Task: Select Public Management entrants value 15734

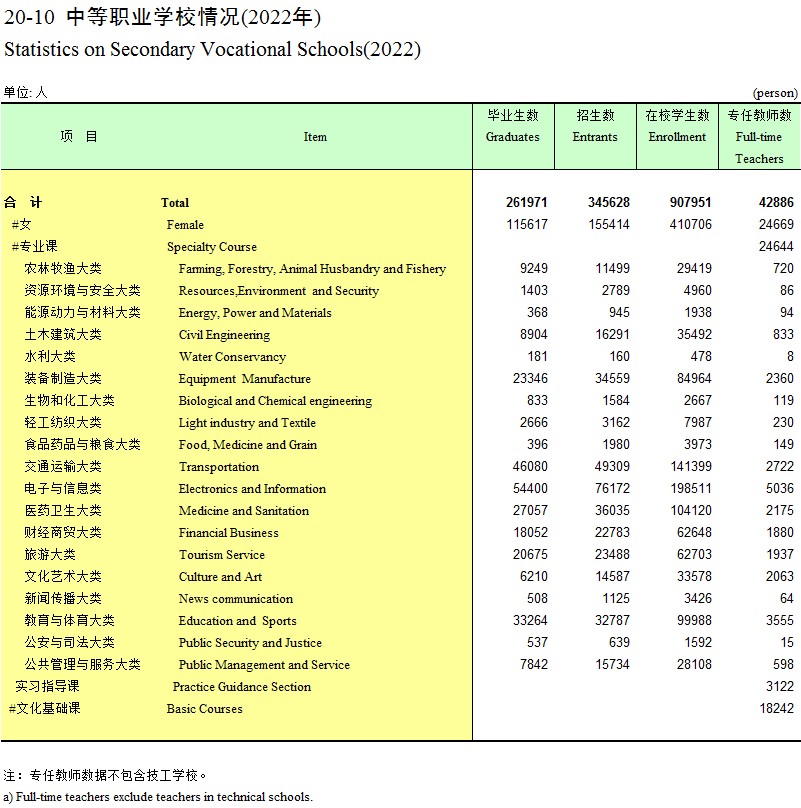Action: (x=612, y=664)
